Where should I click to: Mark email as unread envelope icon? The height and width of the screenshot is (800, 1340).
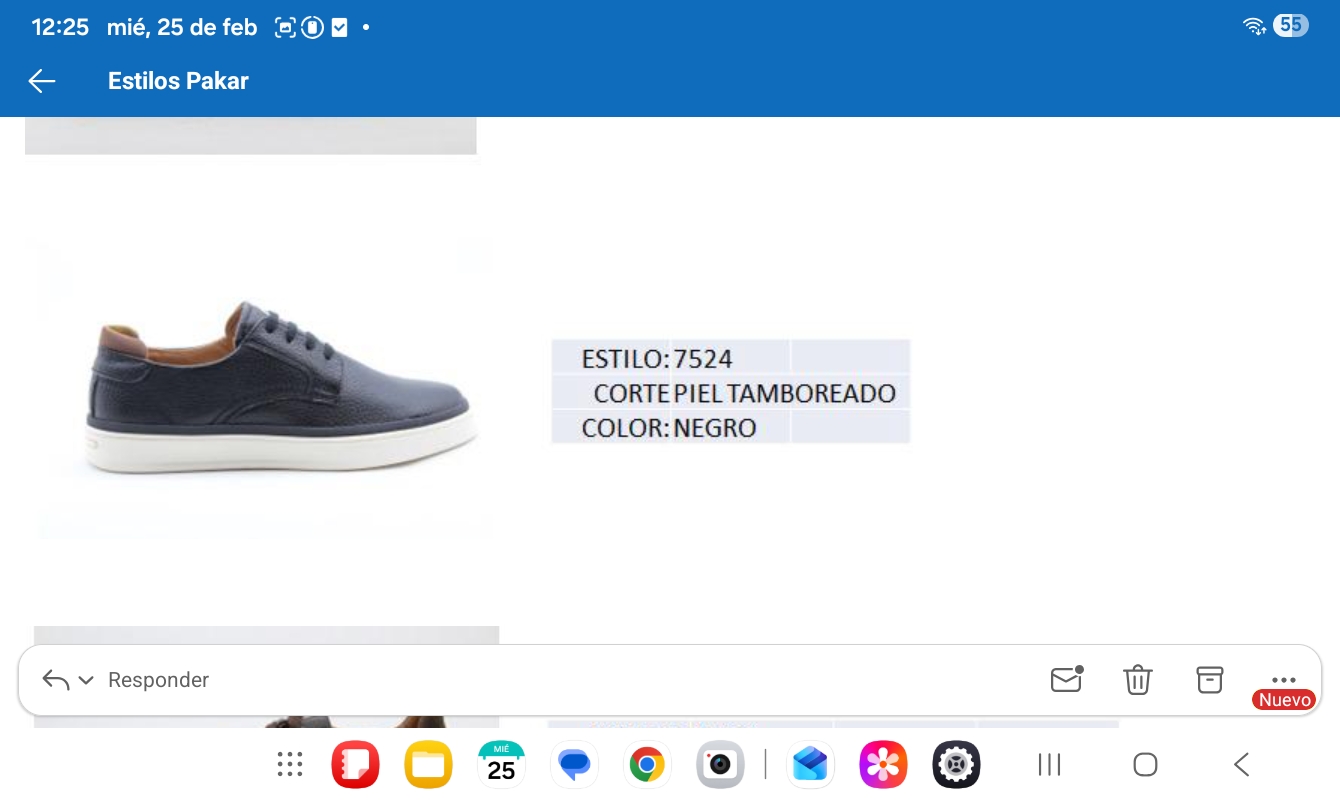click(1066, 679)
